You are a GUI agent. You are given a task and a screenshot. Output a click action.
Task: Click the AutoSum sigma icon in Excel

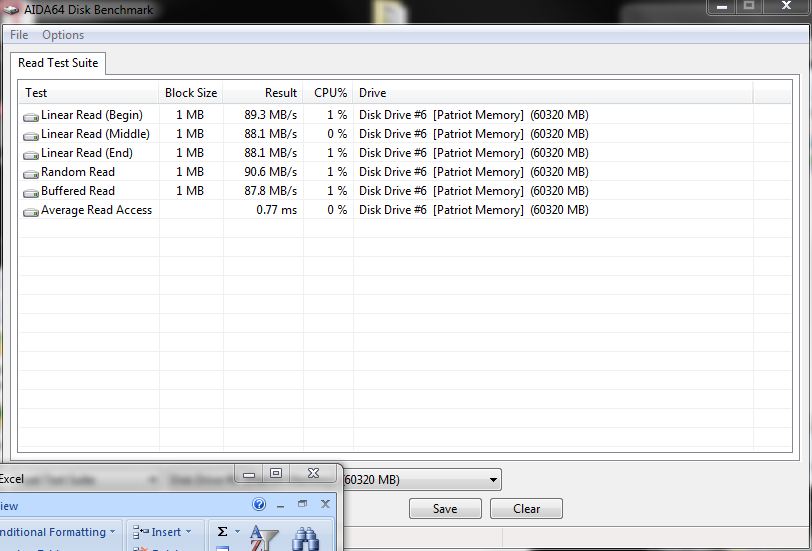(222, 532)
